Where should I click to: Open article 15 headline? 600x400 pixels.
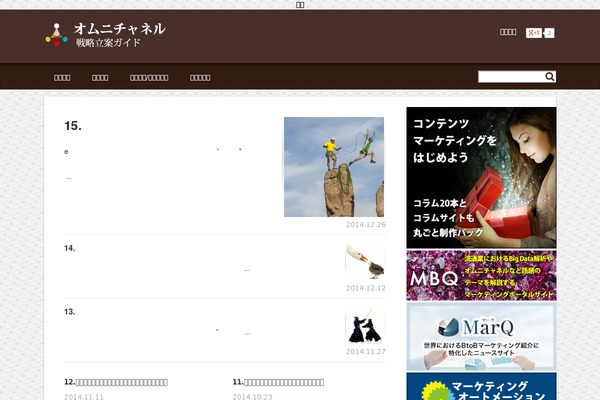tap(73, 126)
